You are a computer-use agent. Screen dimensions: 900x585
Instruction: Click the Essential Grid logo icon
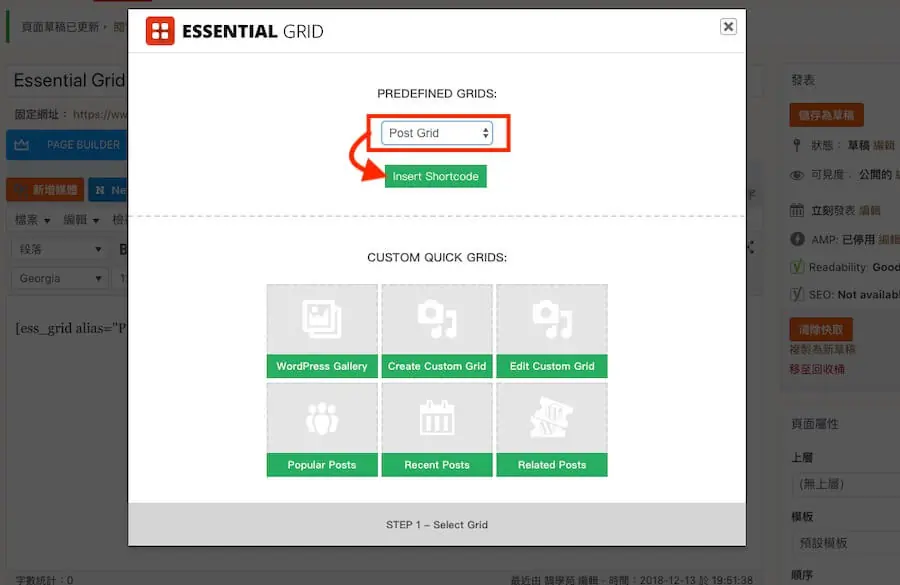[x=160, y=30]
